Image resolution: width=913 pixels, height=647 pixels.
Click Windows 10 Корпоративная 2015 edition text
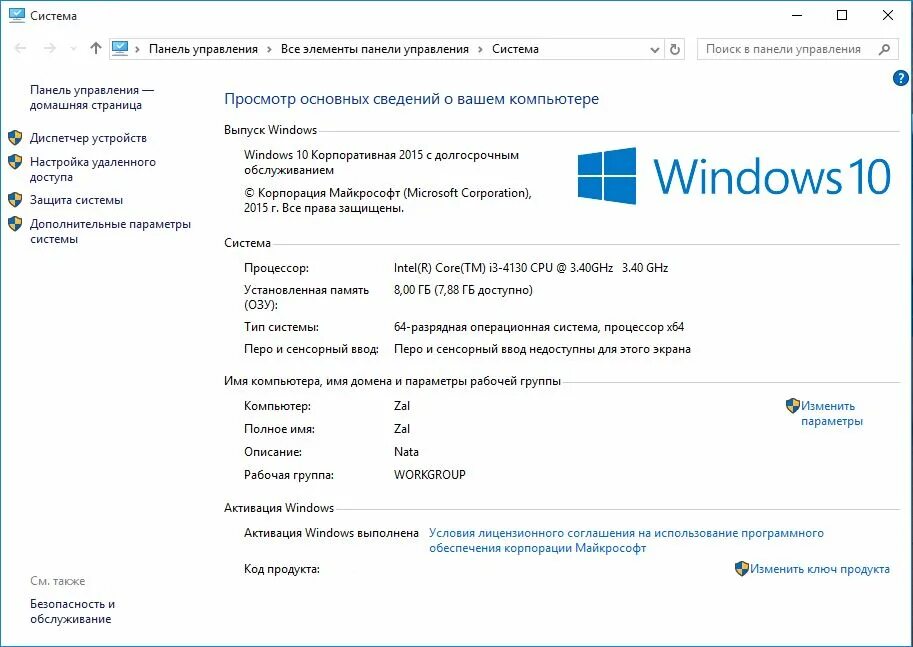[x=381, y=162]
